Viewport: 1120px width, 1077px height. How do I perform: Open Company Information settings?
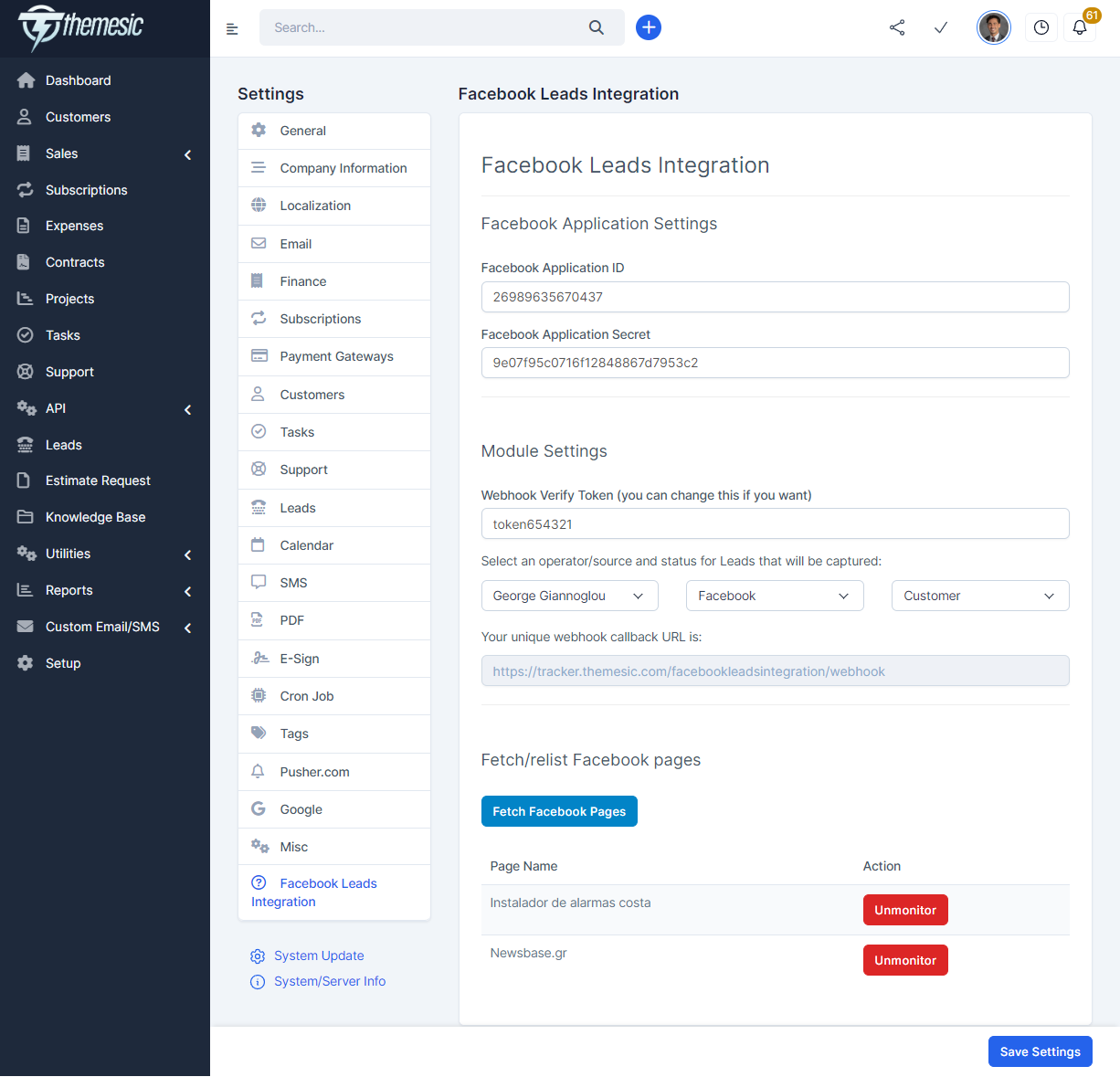[x=334, y=168]
